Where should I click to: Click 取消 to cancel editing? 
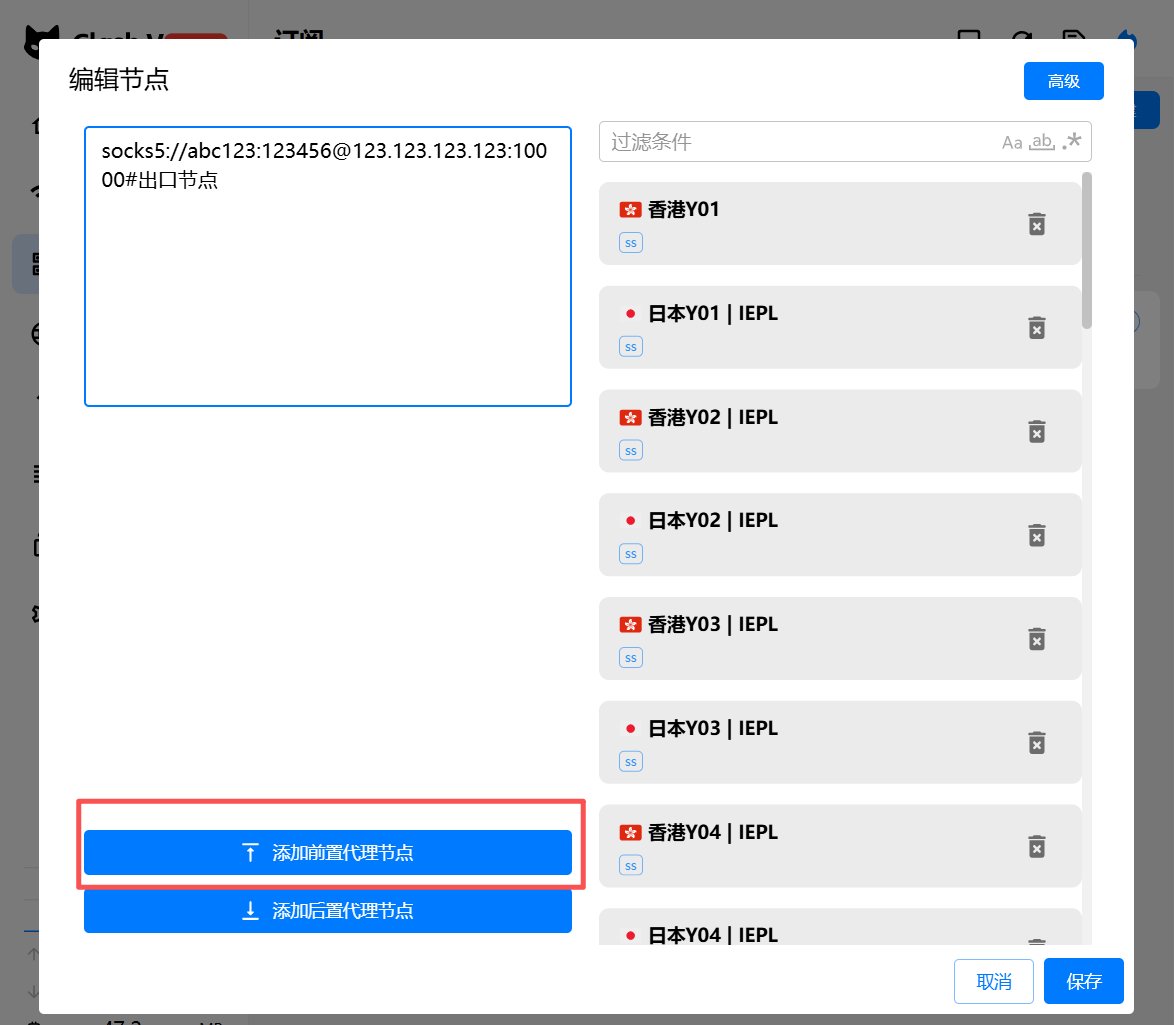pos(994,981)
